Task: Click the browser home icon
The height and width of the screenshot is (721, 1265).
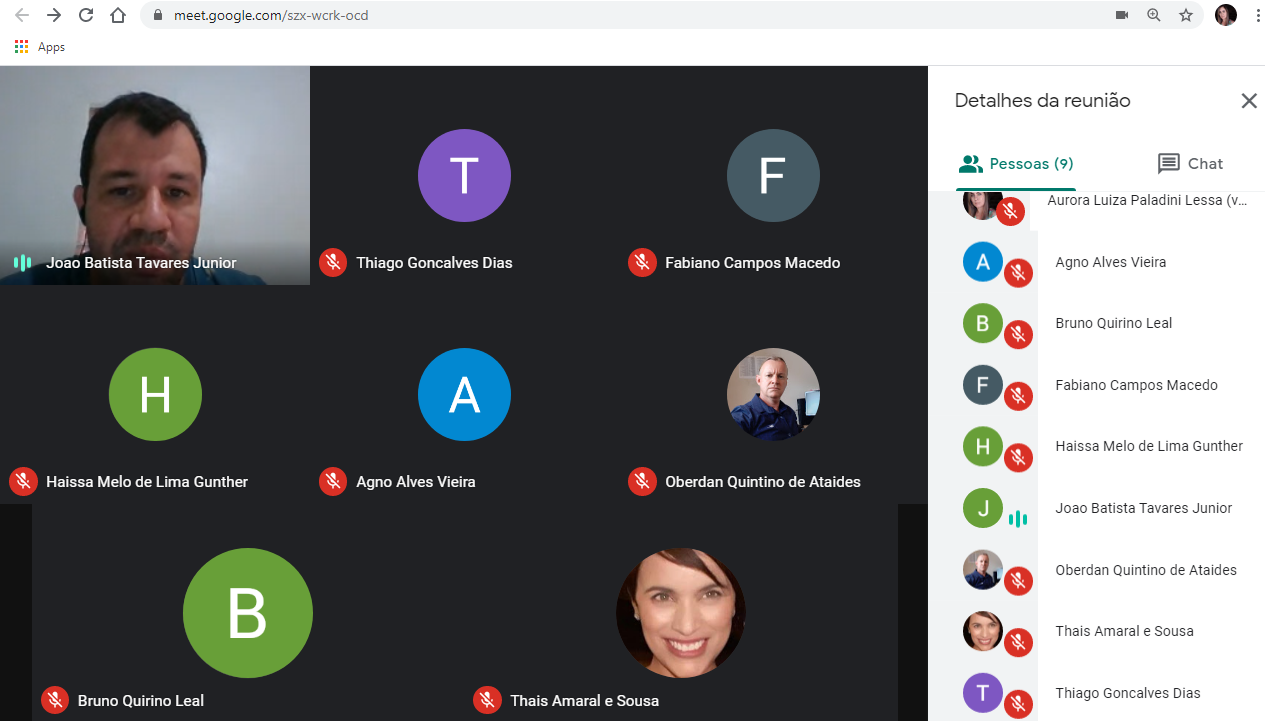Action: pyautogui.click(x=118, y=15)
